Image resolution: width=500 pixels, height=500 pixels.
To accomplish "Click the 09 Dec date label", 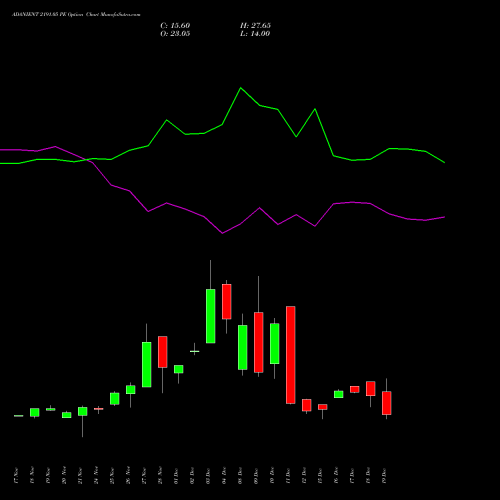I will pyautogui.click(x=256, y=476).
